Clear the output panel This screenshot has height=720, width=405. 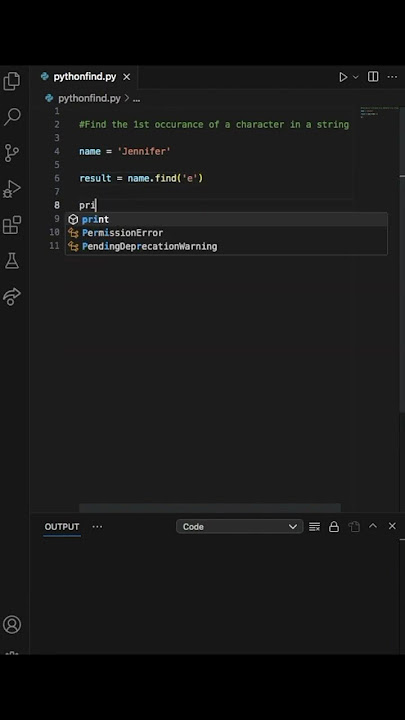315,527
